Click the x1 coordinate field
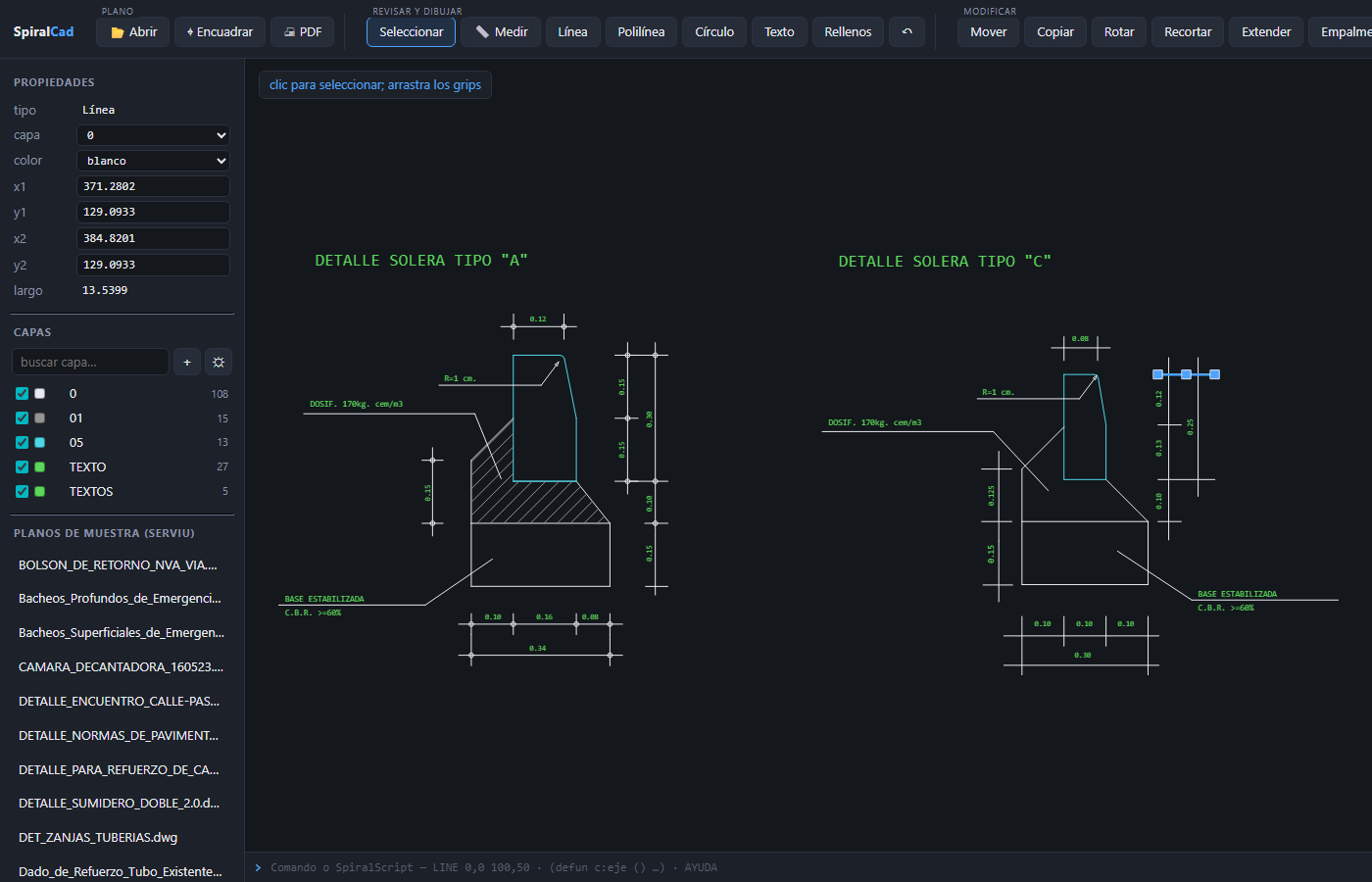Image resolution: width=1372 pixels, height=882 pixels. pos(153,186)
